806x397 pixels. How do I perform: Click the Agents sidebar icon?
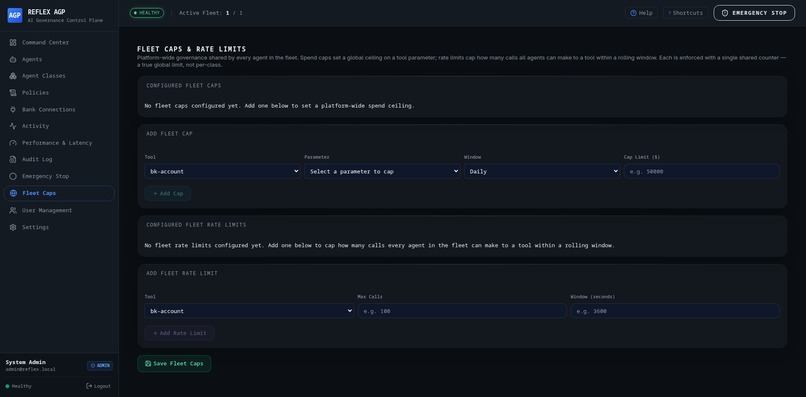coord(13,60)
